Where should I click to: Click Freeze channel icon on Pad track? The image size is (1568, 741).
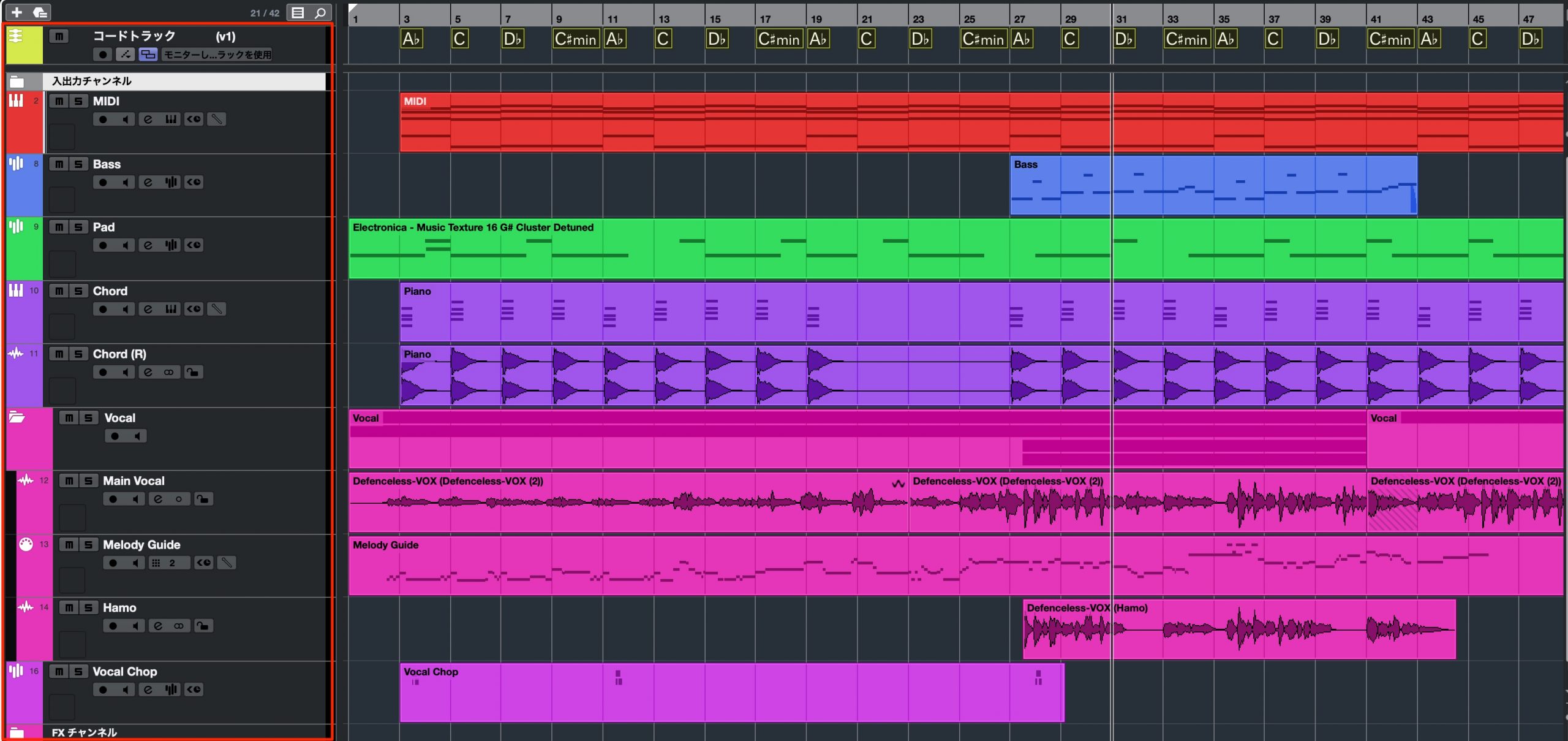(x=194, y=245)
